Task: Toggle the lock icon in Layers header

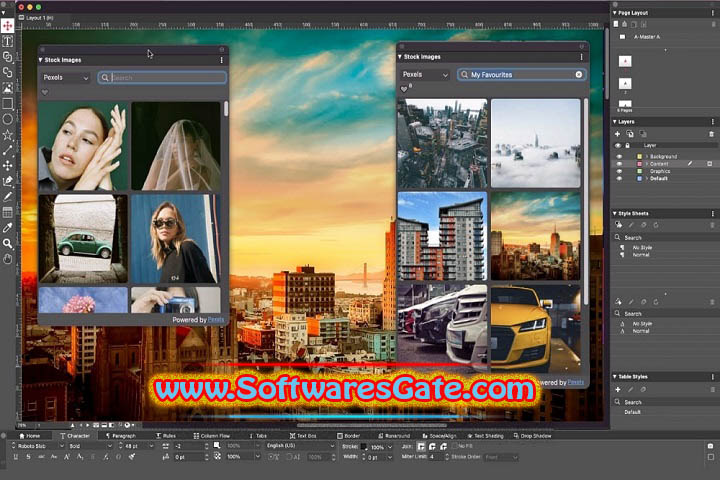Action: [x=627, y=146]
